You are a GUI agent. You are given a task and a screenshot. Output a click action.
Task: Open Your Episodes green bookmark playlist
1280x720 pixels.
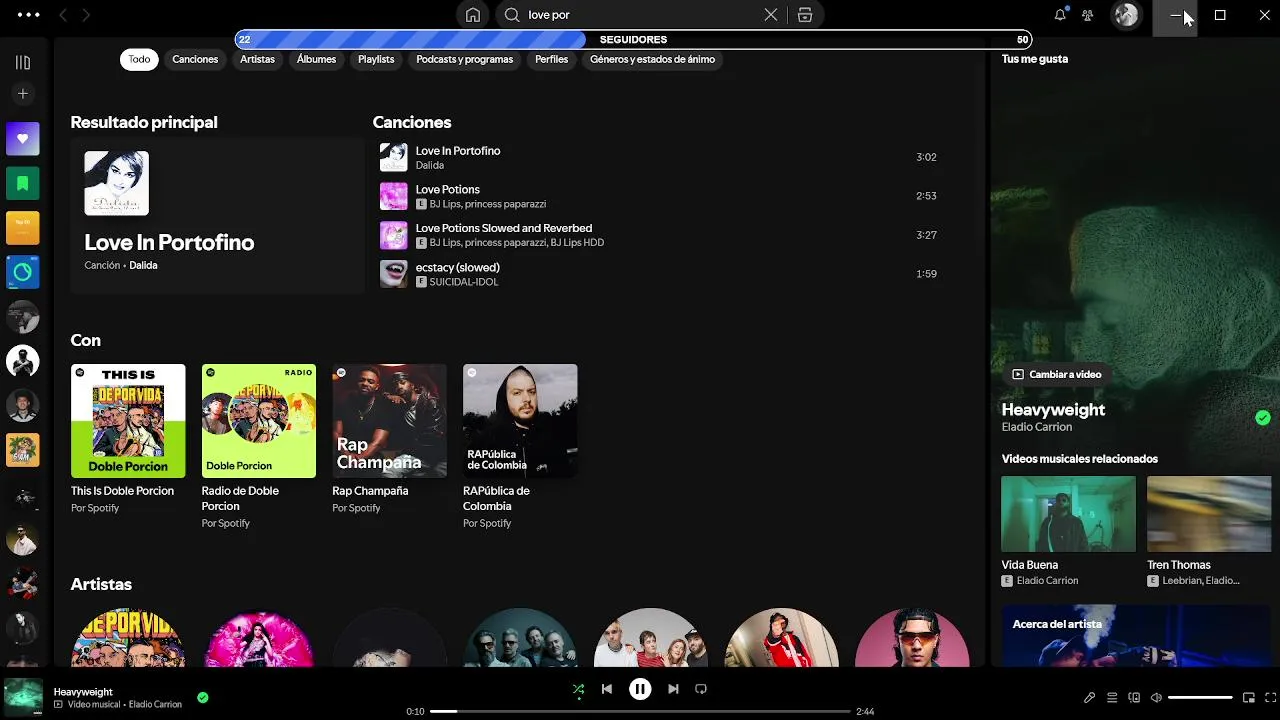coord(23,183)
